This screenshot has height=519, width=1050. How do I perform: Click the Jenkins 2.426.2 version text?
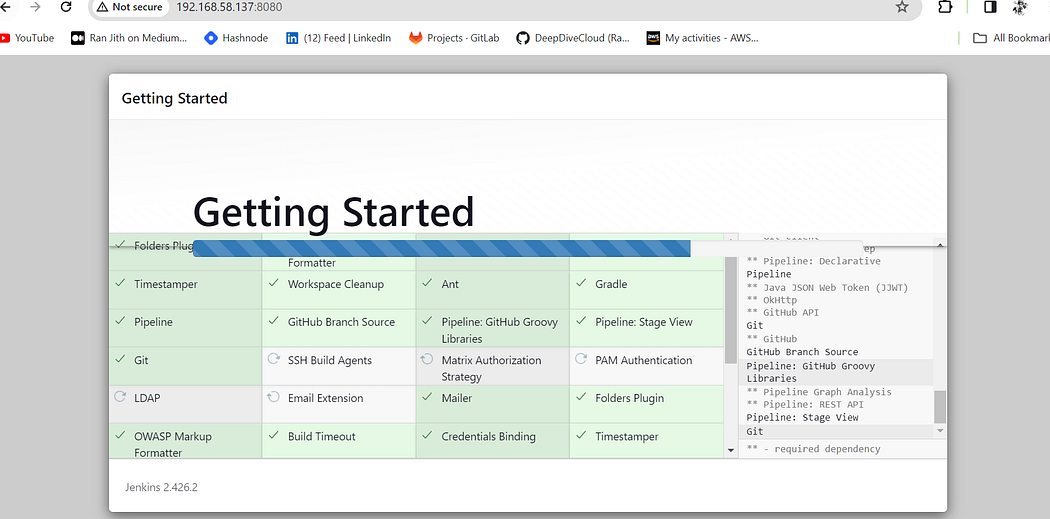click(161, 488)
